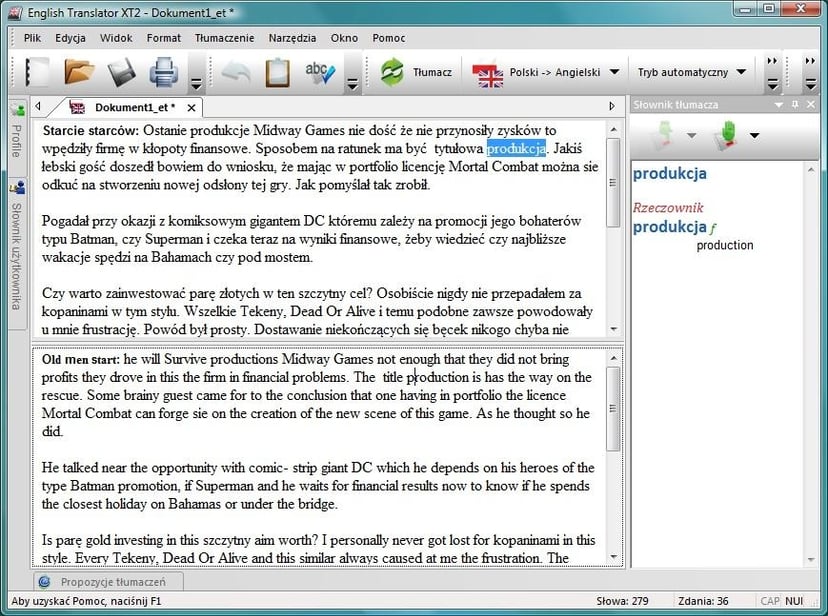The width and height of the screenshot is (828, 616).
Task: Click source text scrollbar down arrow
Action: click(613, 329)
